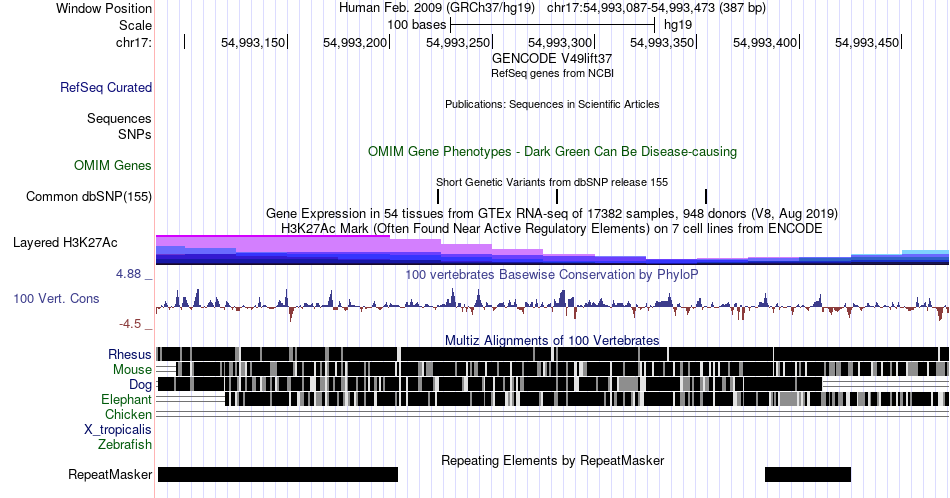The image size is (950, 498).
Task: Click the 100 bases scale bar
Action: point(553,25)
